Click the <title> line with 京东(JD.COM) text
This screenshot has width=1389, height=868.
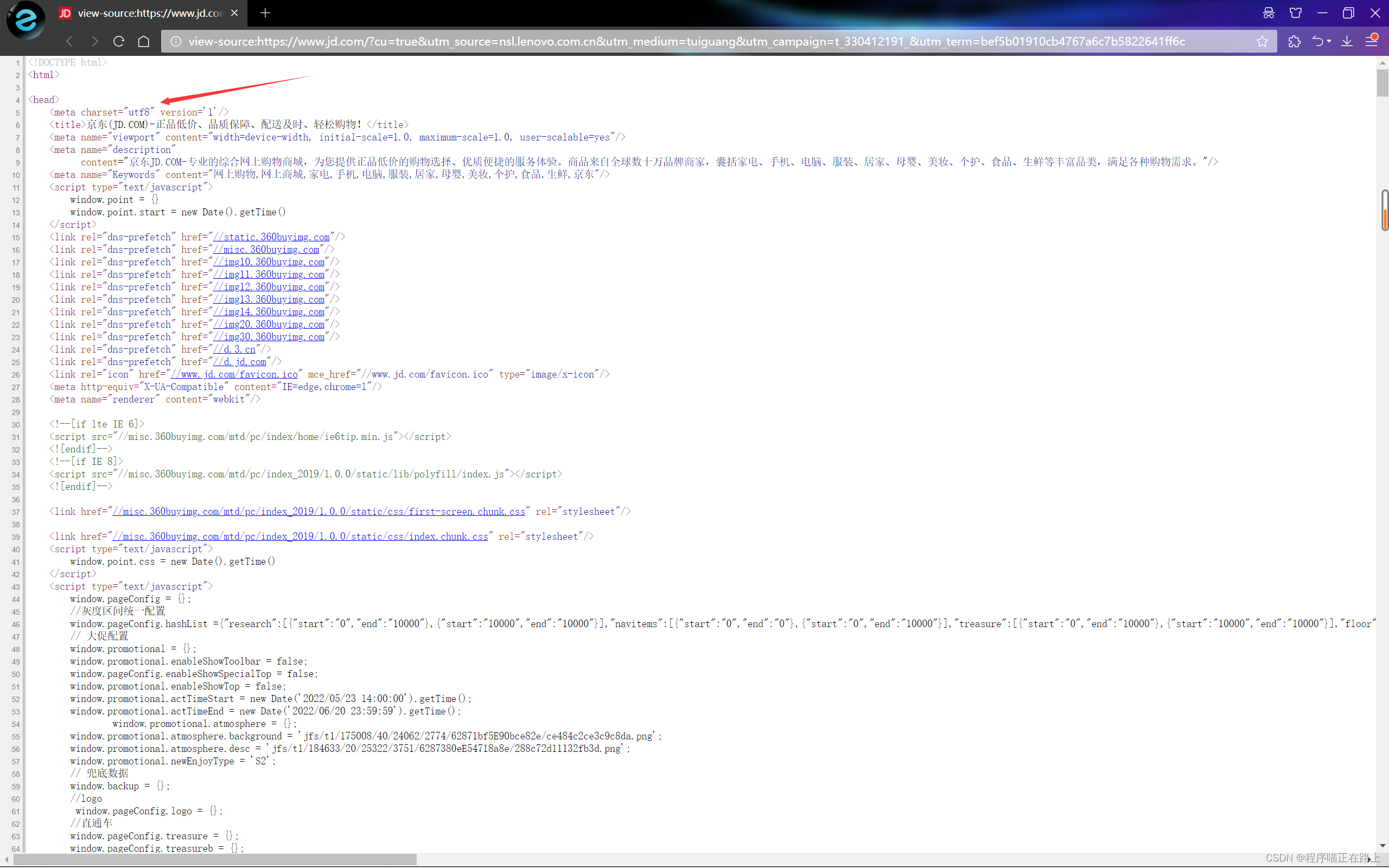tap(229, 125)
